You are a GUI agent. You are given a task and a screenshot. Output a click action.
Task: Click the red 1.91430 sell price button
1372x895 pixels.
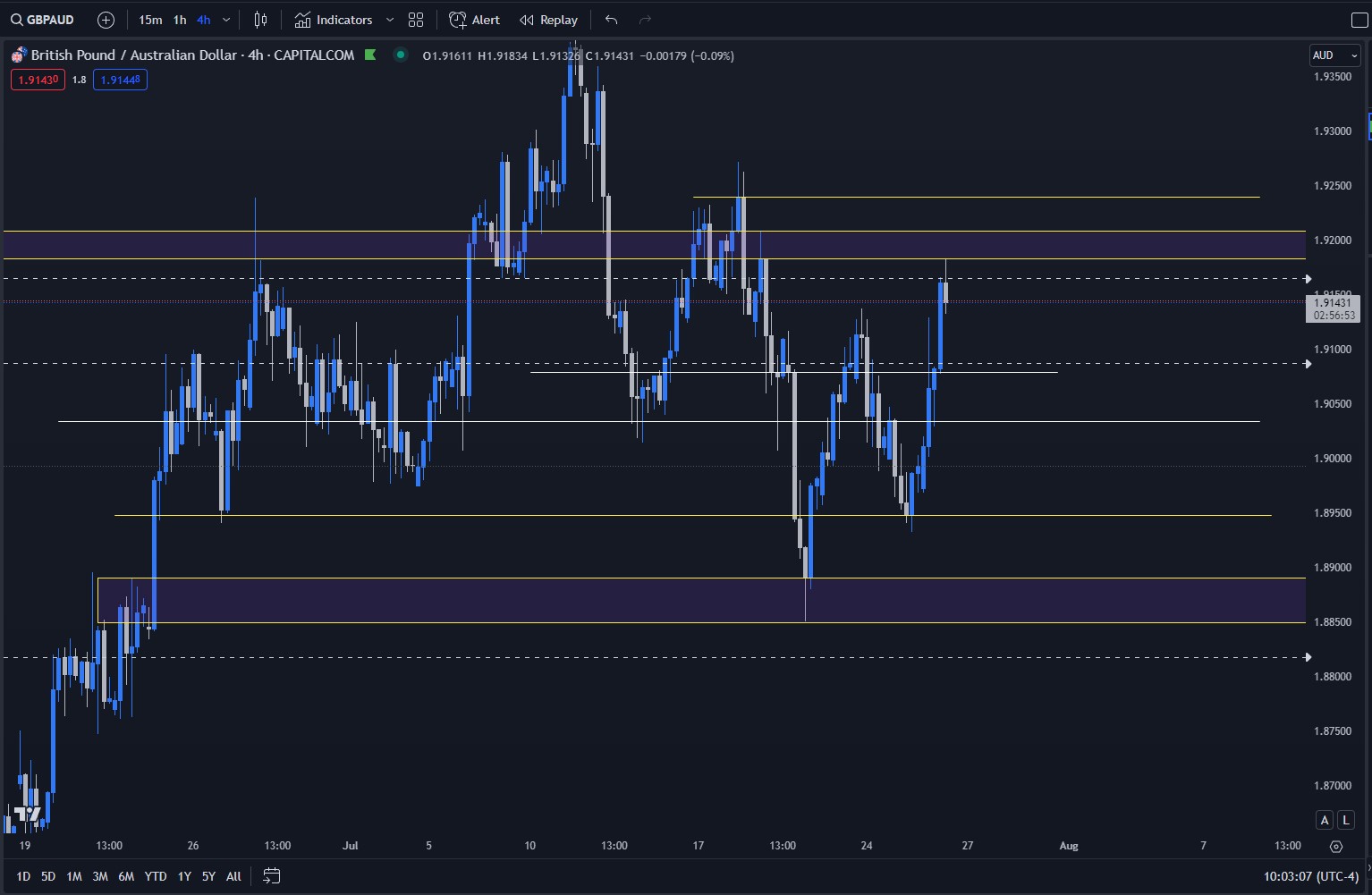[37, 79]
